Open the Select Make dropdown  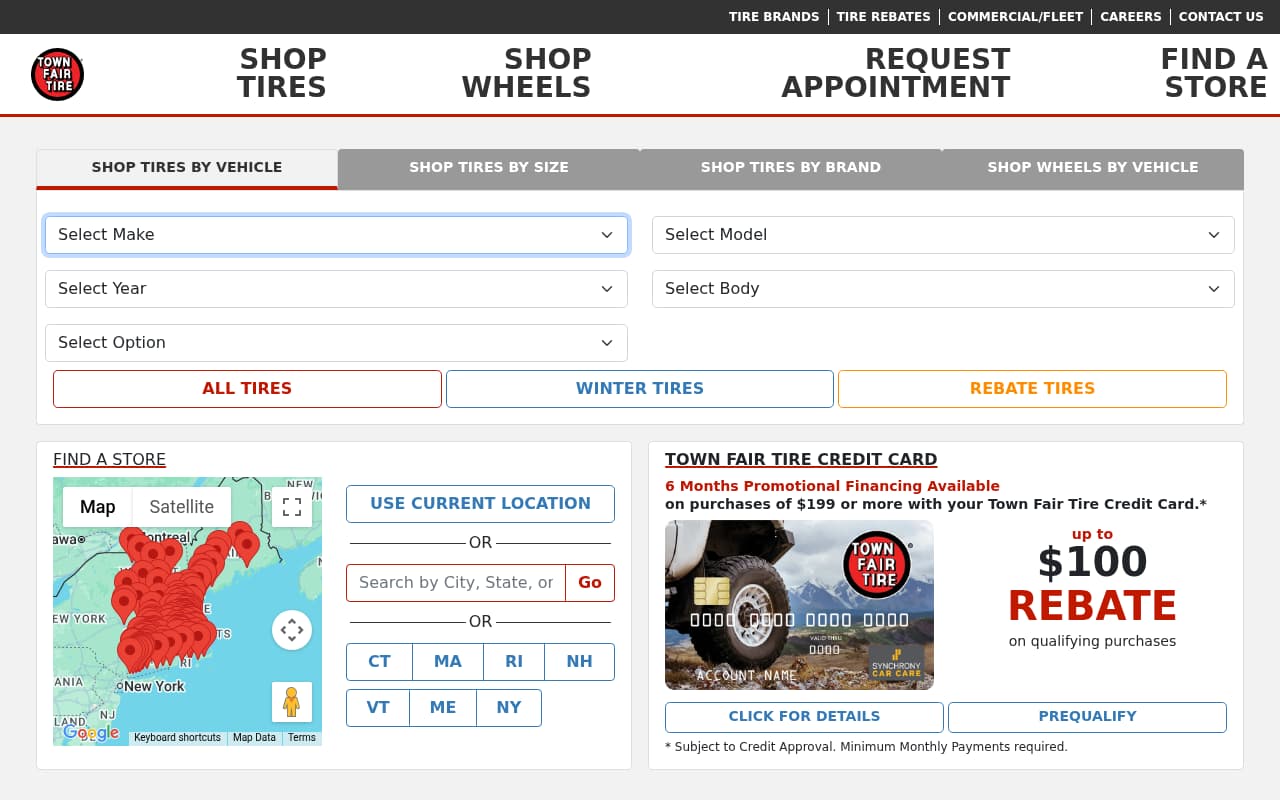pos(336,235)
